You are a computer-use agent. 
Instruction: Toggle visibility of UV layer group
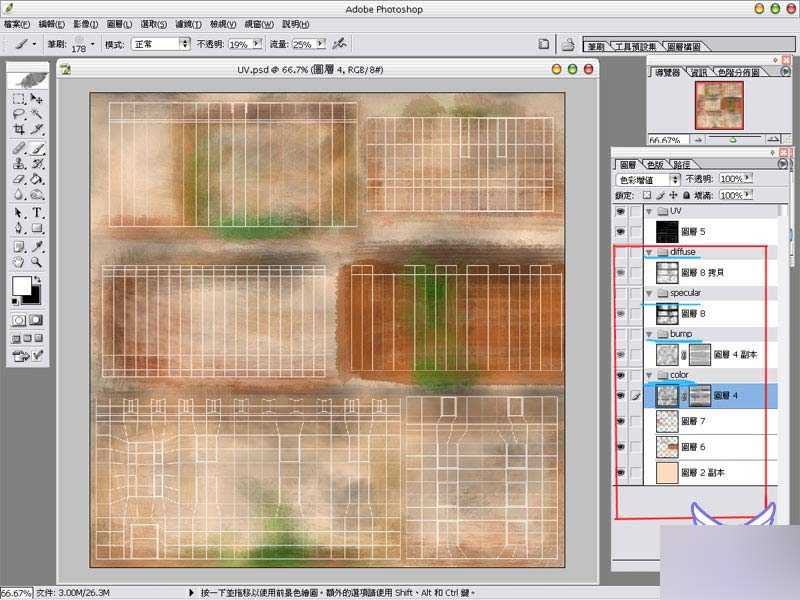coord(620,211)
